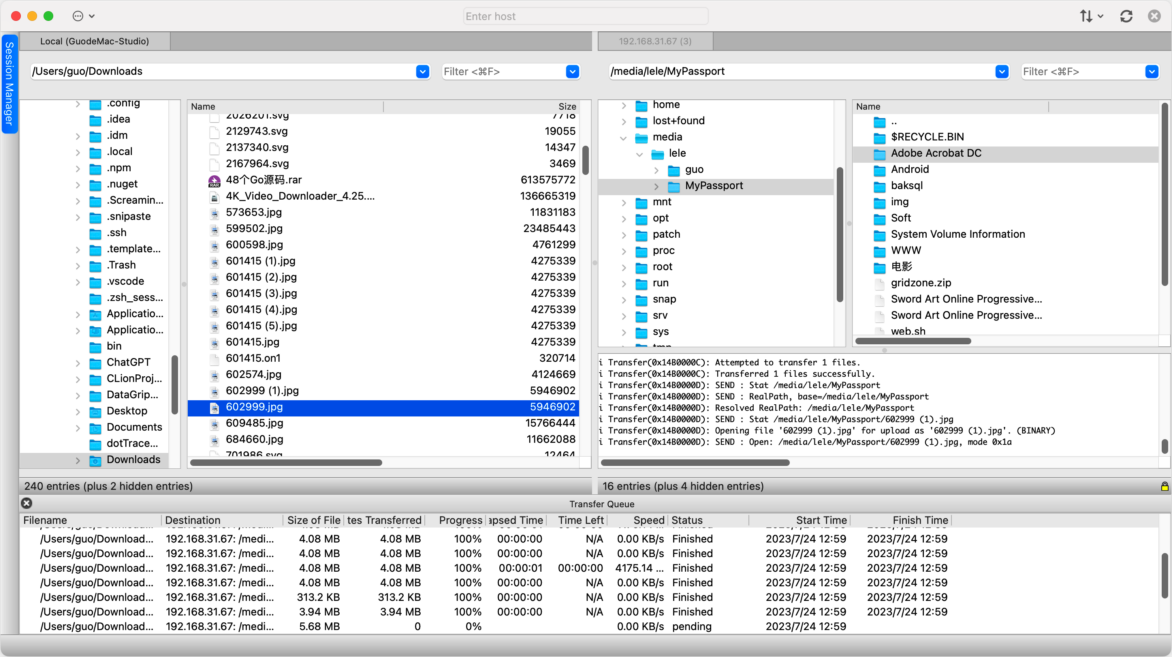The image size is (1172, 657).
Task: Click into the remote Filter field
Action: point(1083,72)
